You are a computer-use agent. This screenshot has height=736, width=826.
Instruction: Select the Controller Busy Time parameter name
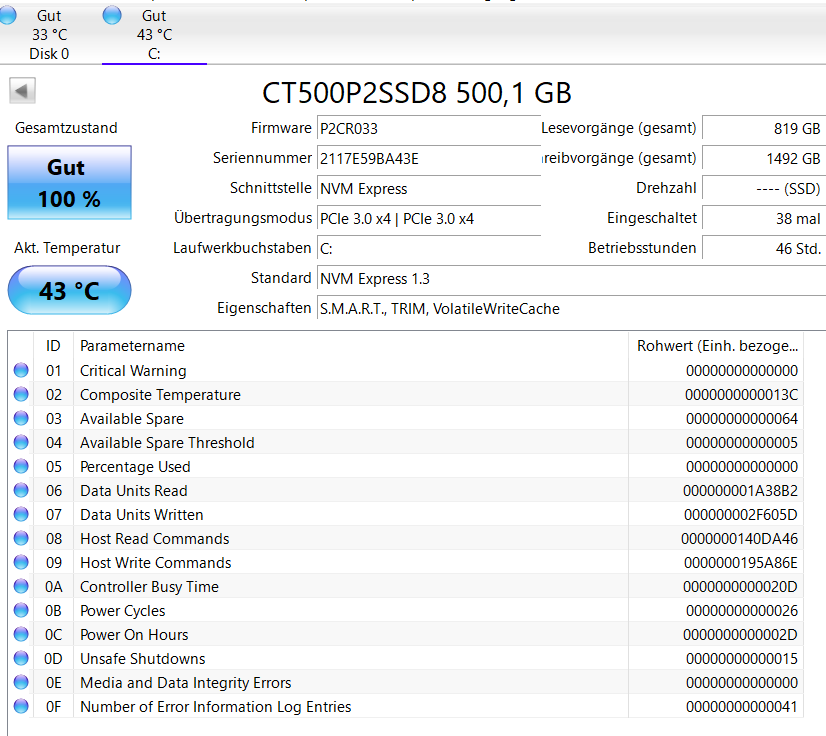pos(149,587)
